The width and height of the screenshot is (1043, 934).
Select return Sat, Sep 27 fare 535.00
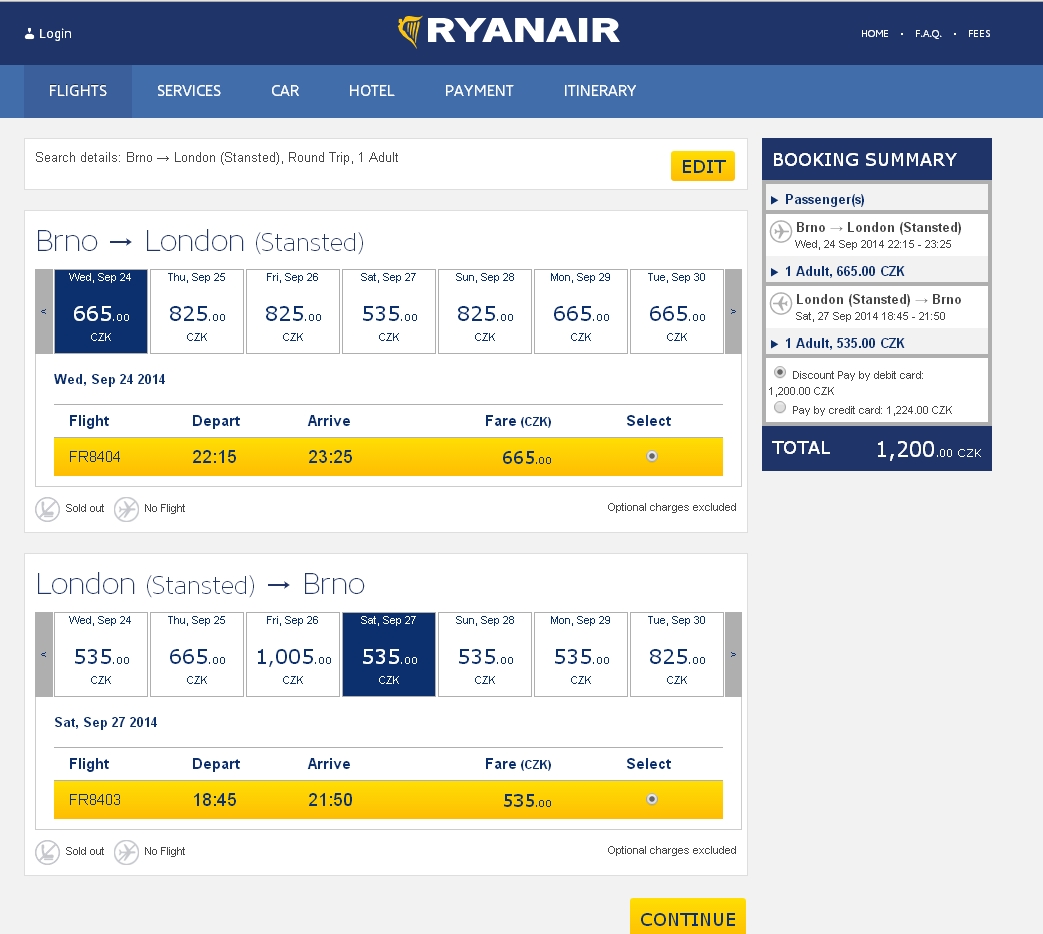coord(389,655)
